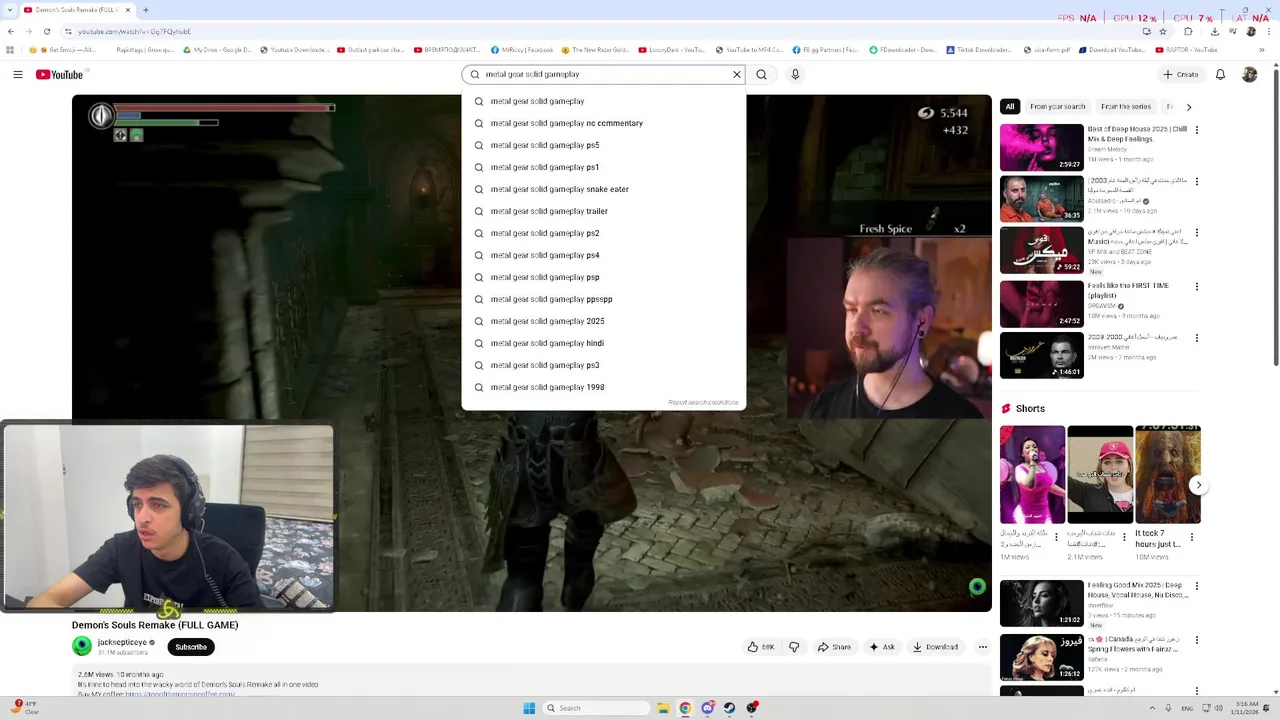The height and width of the screenshot is (720, 1280).
Task: Open YouTube notifications bell
Action: tap(1220, 74)
